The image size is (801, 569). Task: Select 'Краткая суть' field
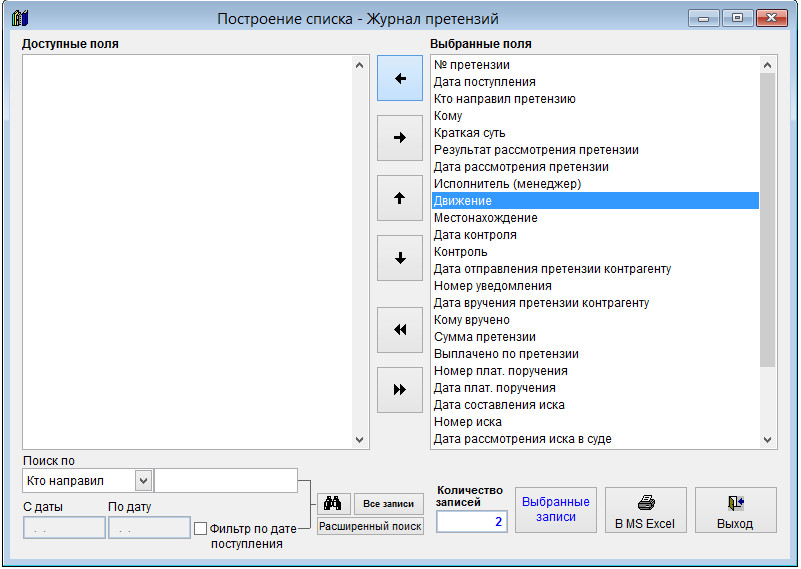[595, 133]
